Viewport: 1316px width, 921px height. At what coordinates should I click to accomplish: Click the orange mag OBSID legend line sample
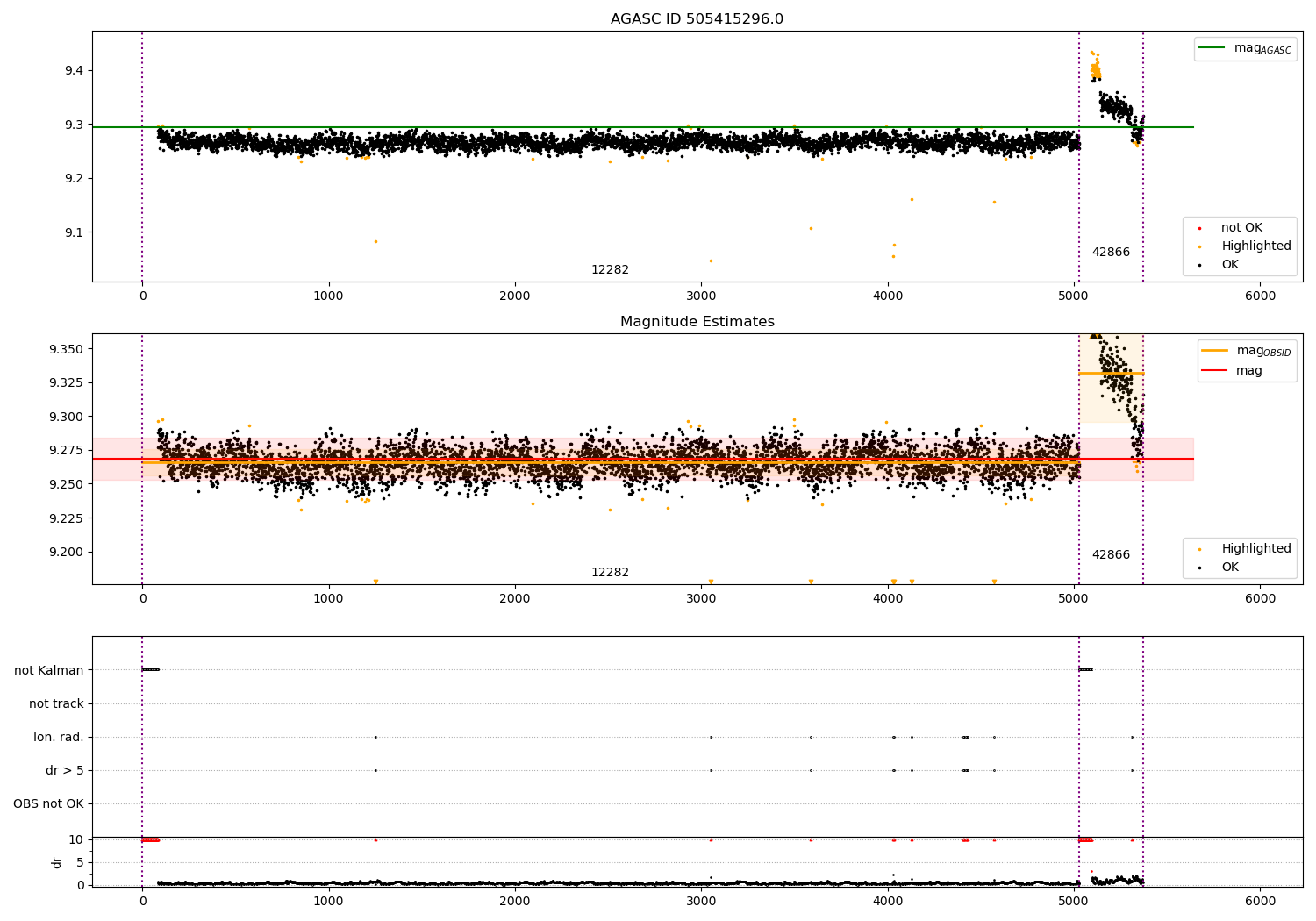[x=1215, y=351]
